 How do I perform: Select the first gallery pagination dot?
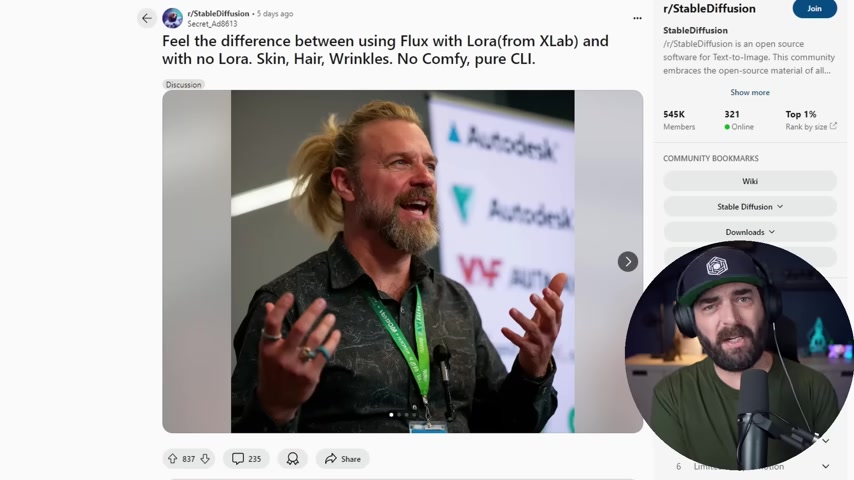(x=391, y=415)
